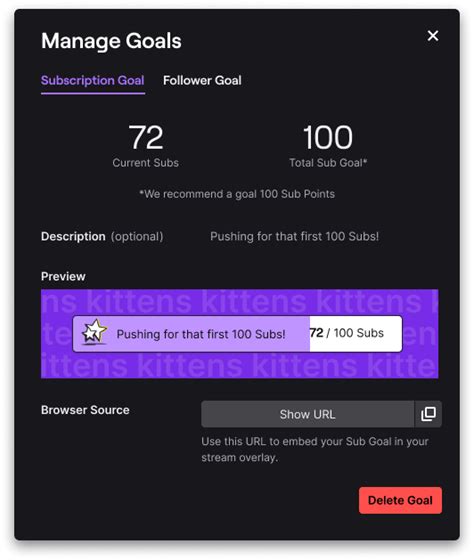Click the red Delete Goal button
The width and height of the screenshot is (474, 560).
click(x=400, y=500)
